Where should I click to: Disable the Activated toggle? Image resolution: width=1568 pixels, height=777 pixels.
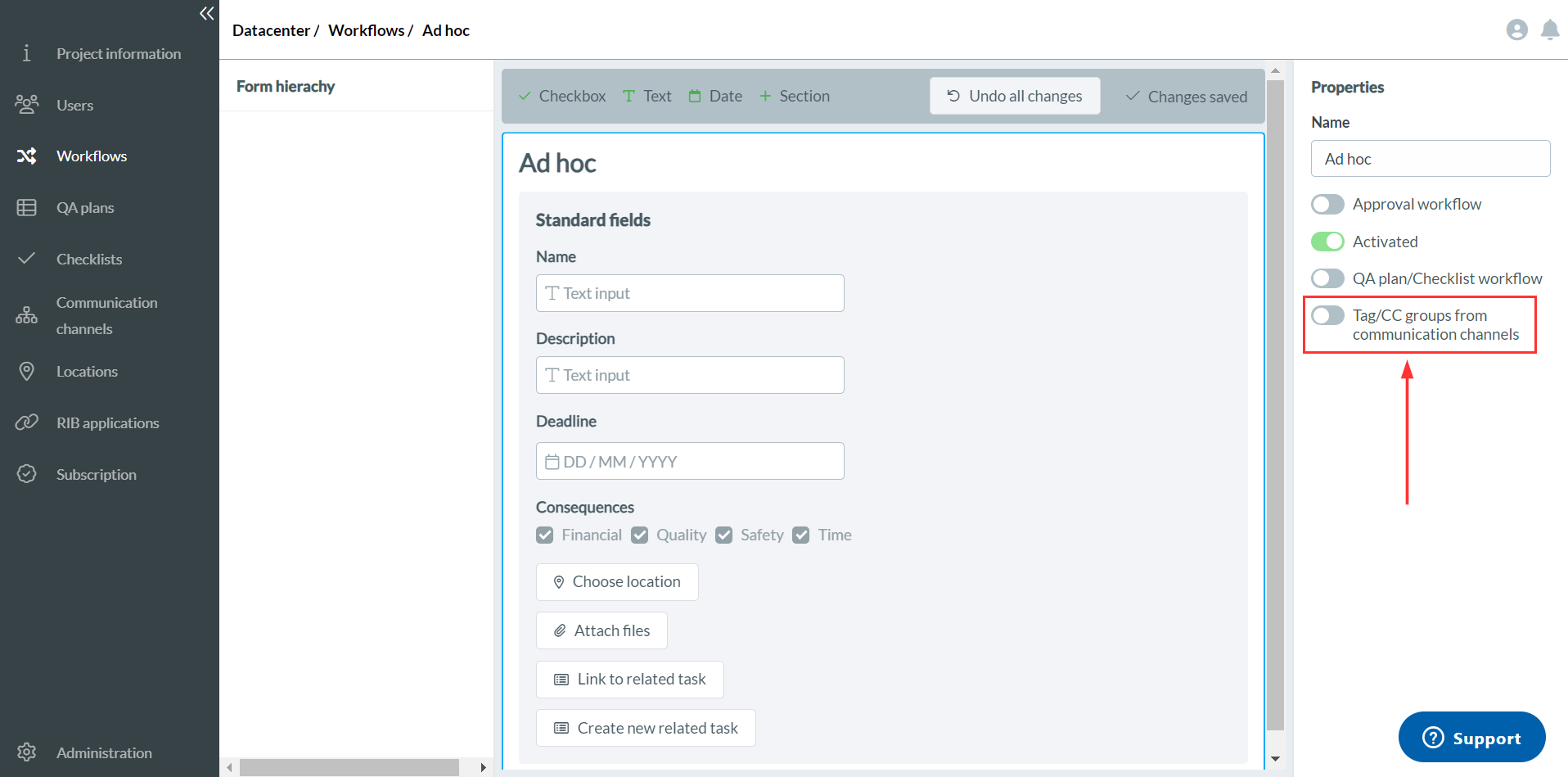[x=1327, y=242]
